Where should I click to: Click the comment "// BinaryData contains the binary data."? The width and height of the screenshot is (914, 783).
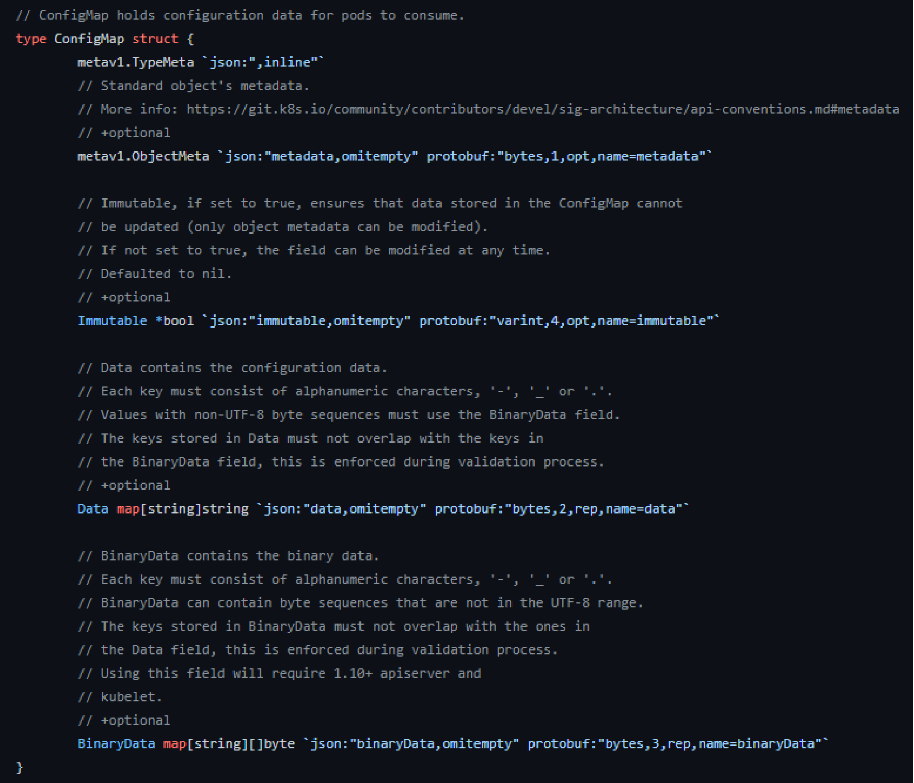228,556
